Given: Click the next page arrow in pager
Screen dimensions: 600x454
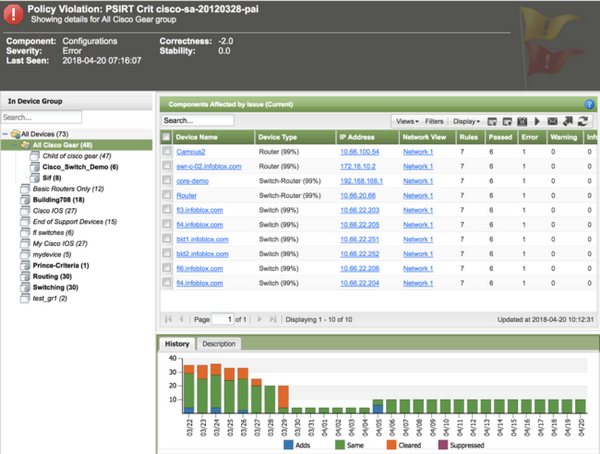Looking at the screenshot, I should coord(257,319).
